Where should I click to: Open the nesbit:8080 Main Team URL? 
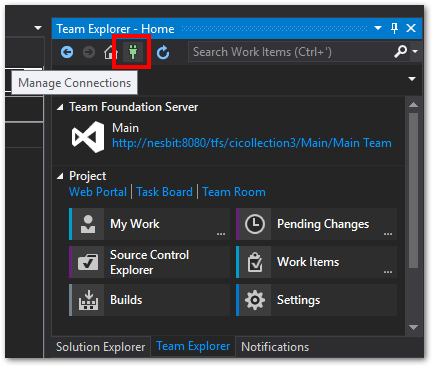(252, 143)
